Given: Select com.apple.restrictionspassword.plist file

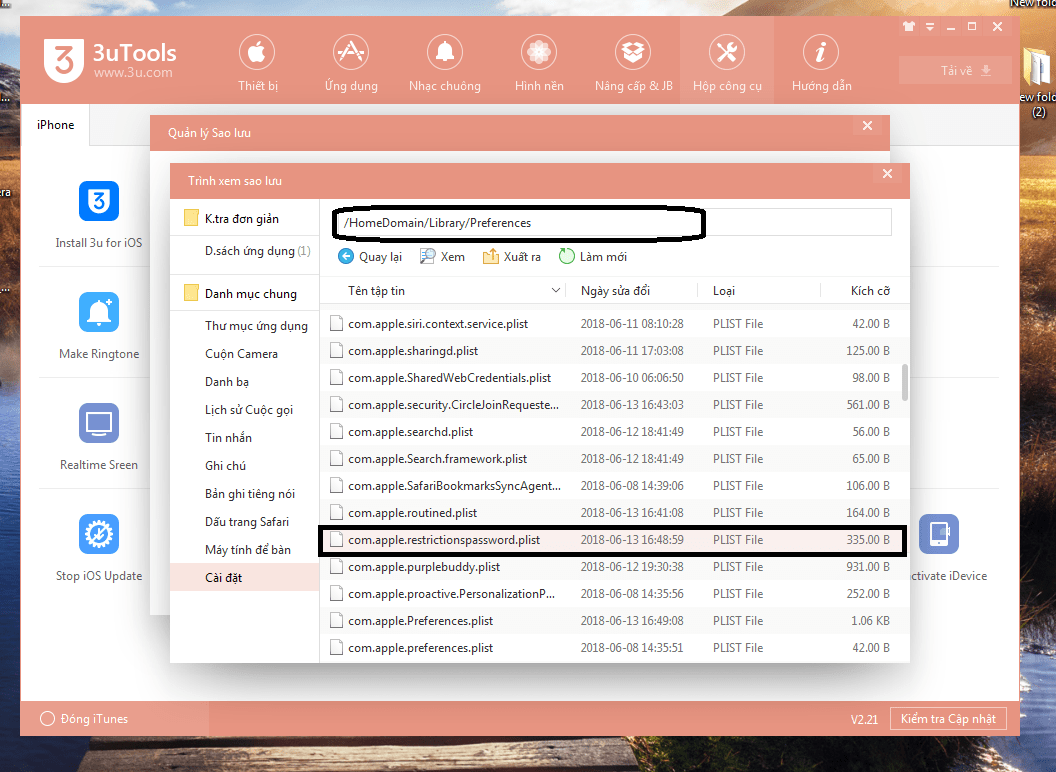Looking at the screenshot, I should click(x=611, y=540).
